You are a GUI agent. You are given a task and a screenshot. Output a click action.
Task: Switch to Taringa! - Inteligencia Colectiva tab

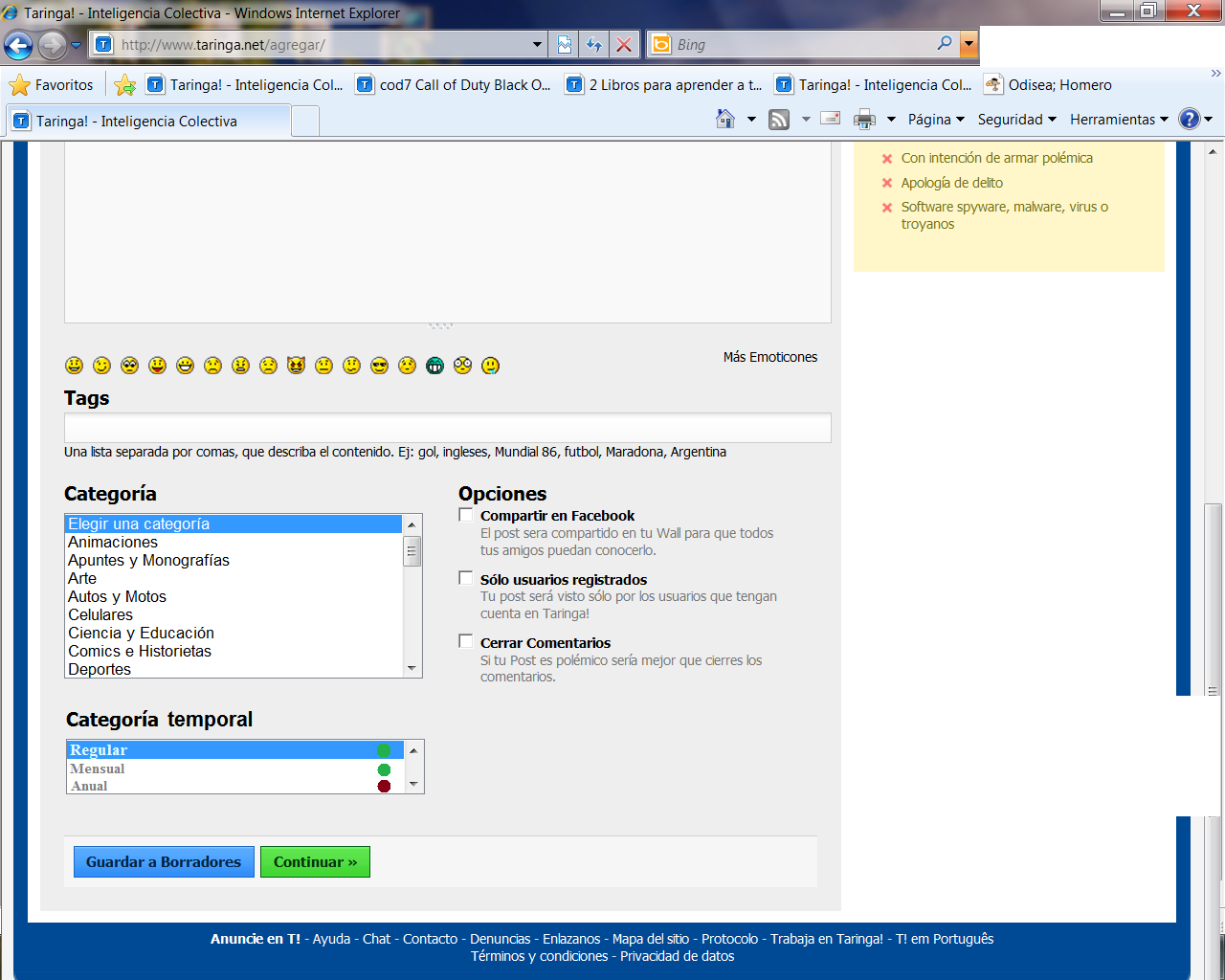[x=148, y=122]
